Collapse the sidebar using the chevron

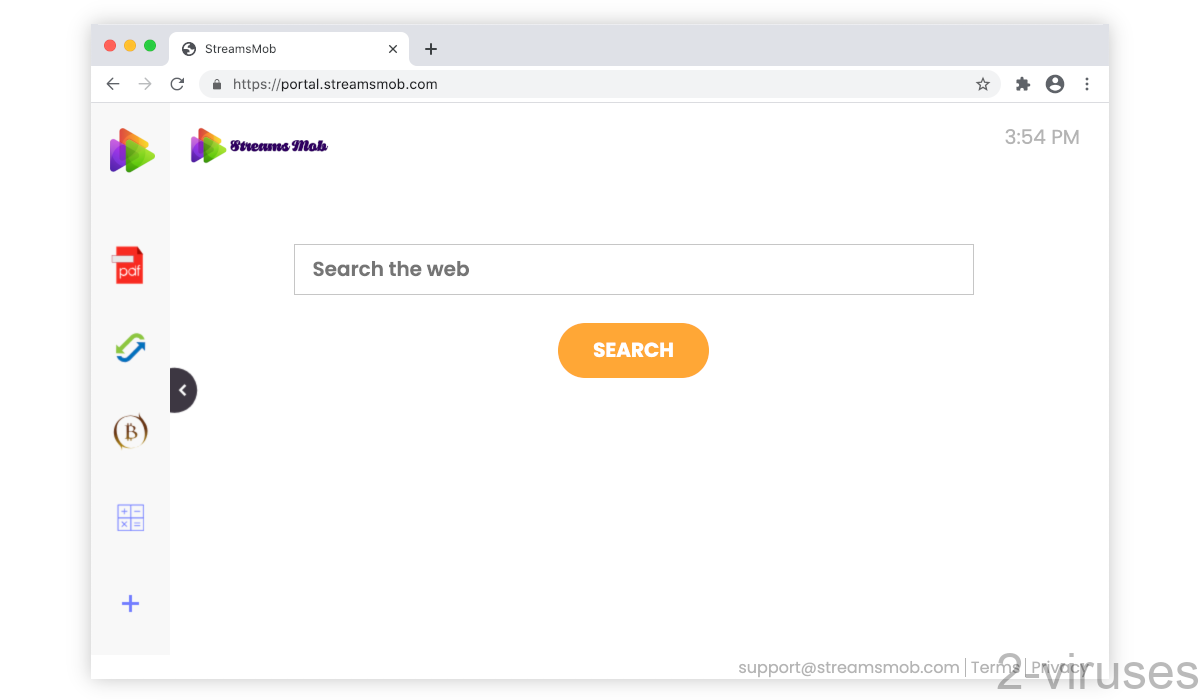tap(184, 389)
